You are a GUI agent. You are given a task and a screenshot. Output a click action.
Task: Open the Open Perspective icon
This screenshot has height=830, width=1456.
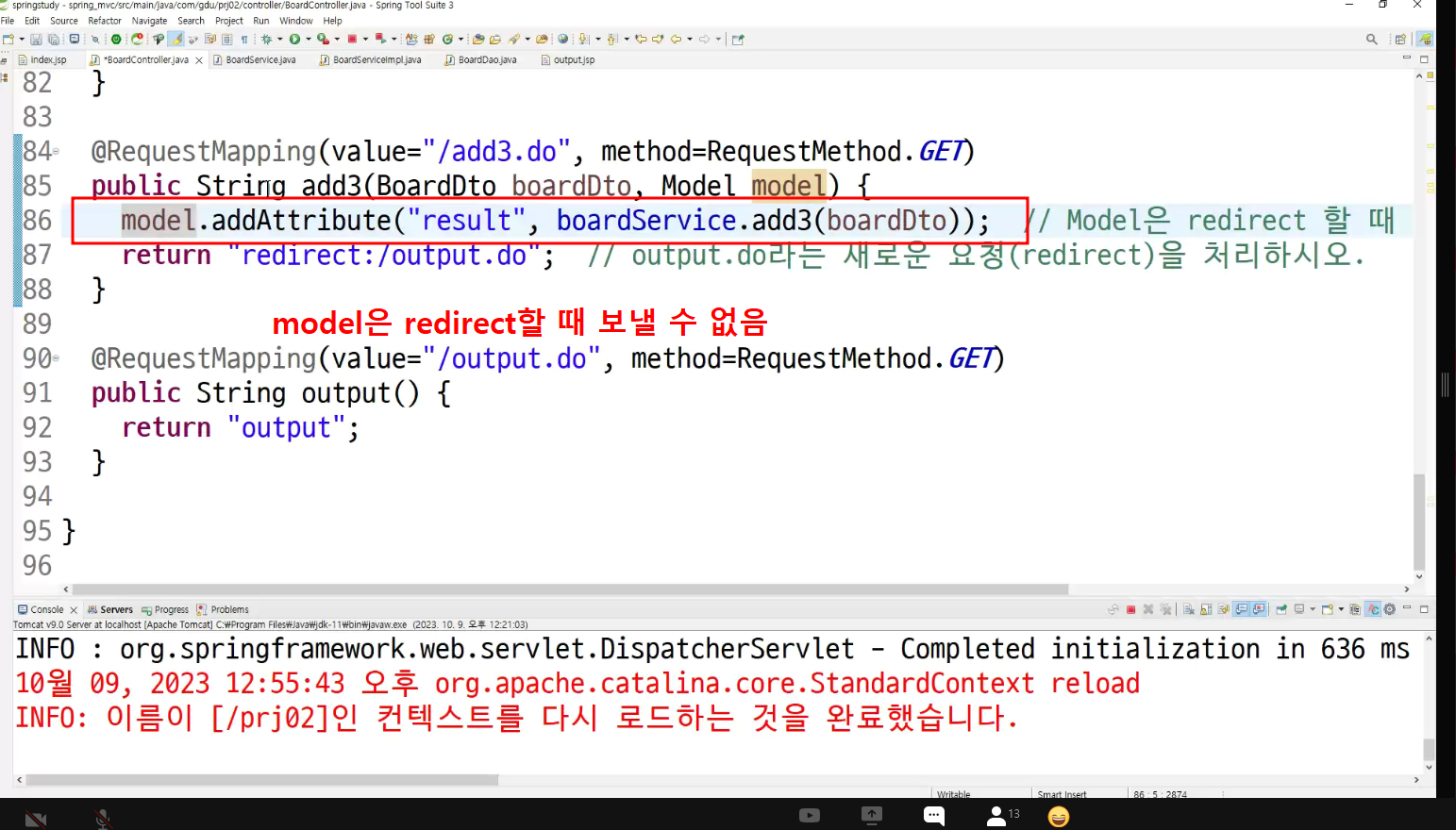coord(1400,39)
